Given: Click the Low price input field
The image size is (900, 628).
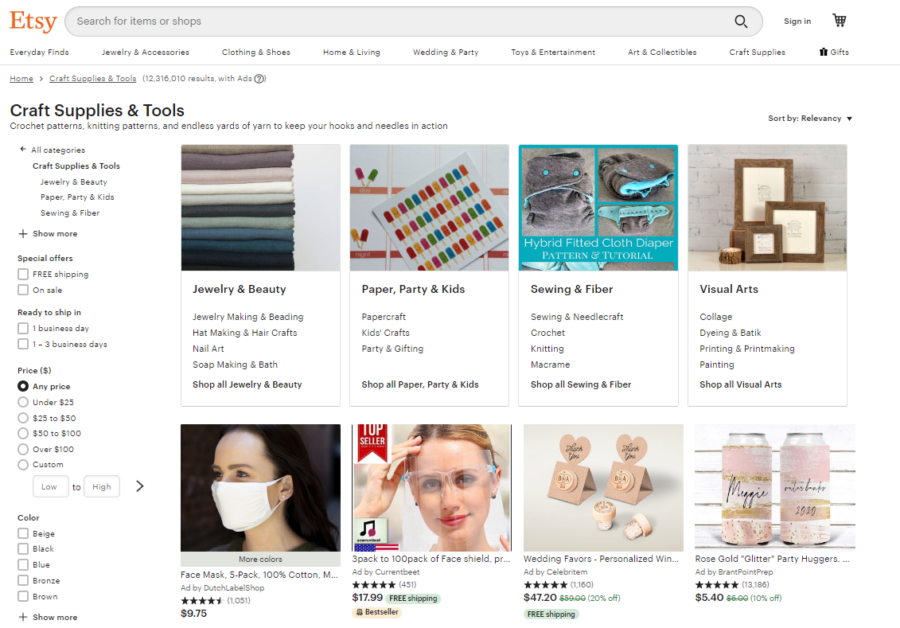Looking at the screenshot, I should [x=50, y=486].
